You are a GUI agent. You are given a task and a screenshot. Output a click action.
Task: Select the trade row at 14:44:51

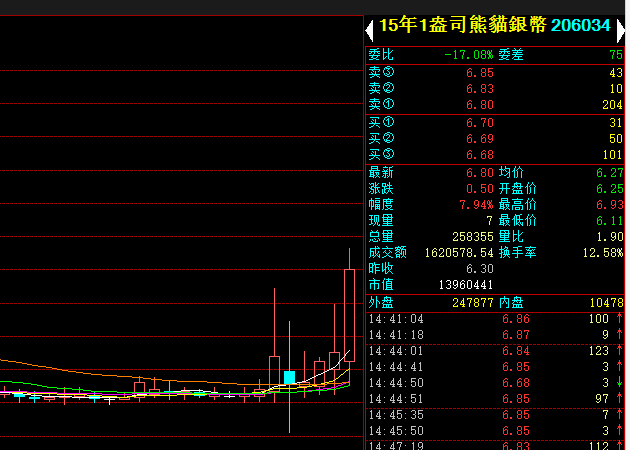click(495, 399)
